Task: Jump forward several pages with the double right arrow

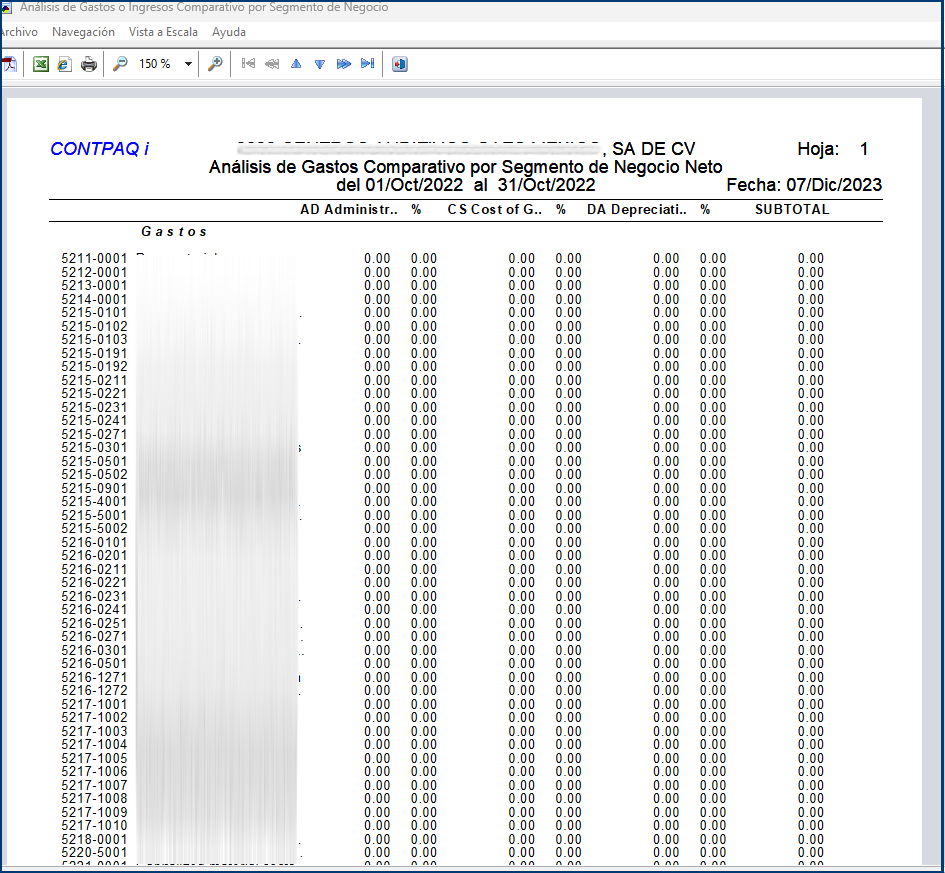Action: (x=344, y=63)
